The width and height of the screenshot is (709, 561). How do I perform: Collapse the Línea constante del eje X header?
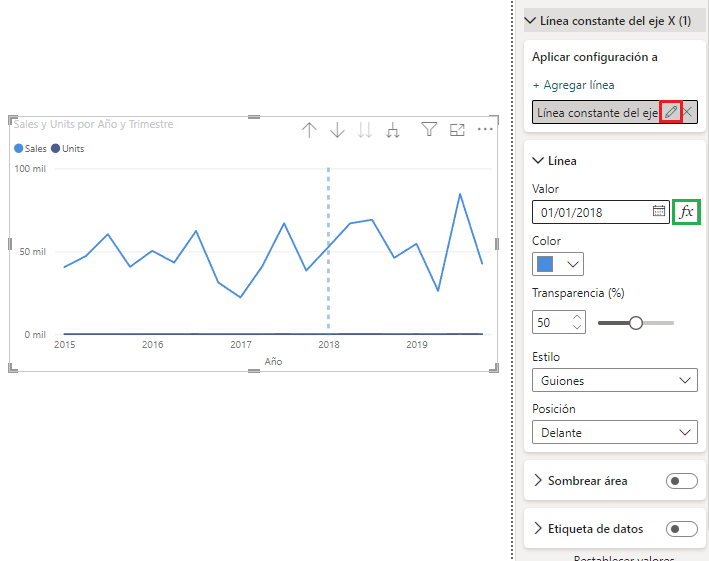click(x=530, y=20)
